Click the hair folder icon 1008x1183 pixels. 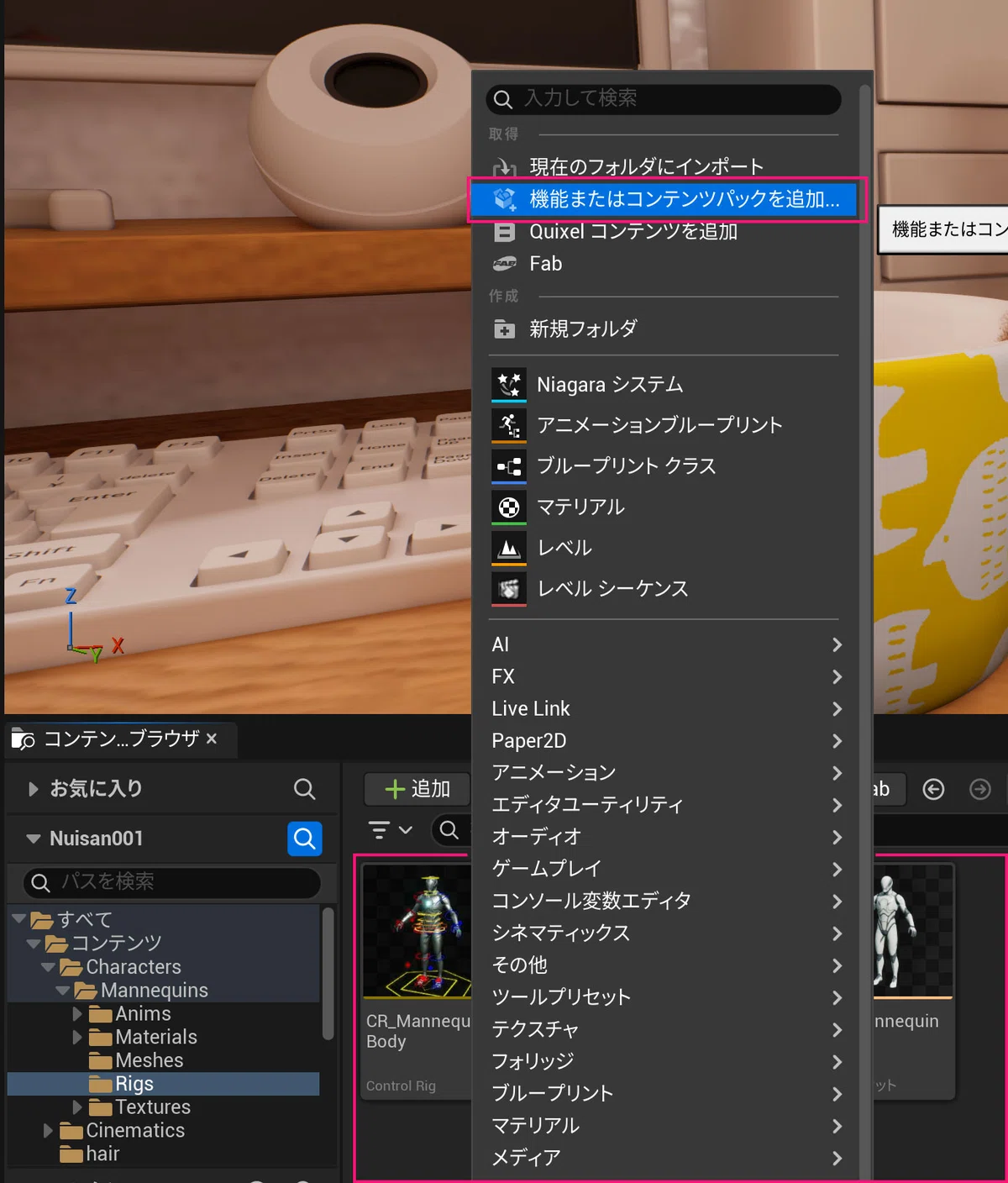[x=71, y=1154]
